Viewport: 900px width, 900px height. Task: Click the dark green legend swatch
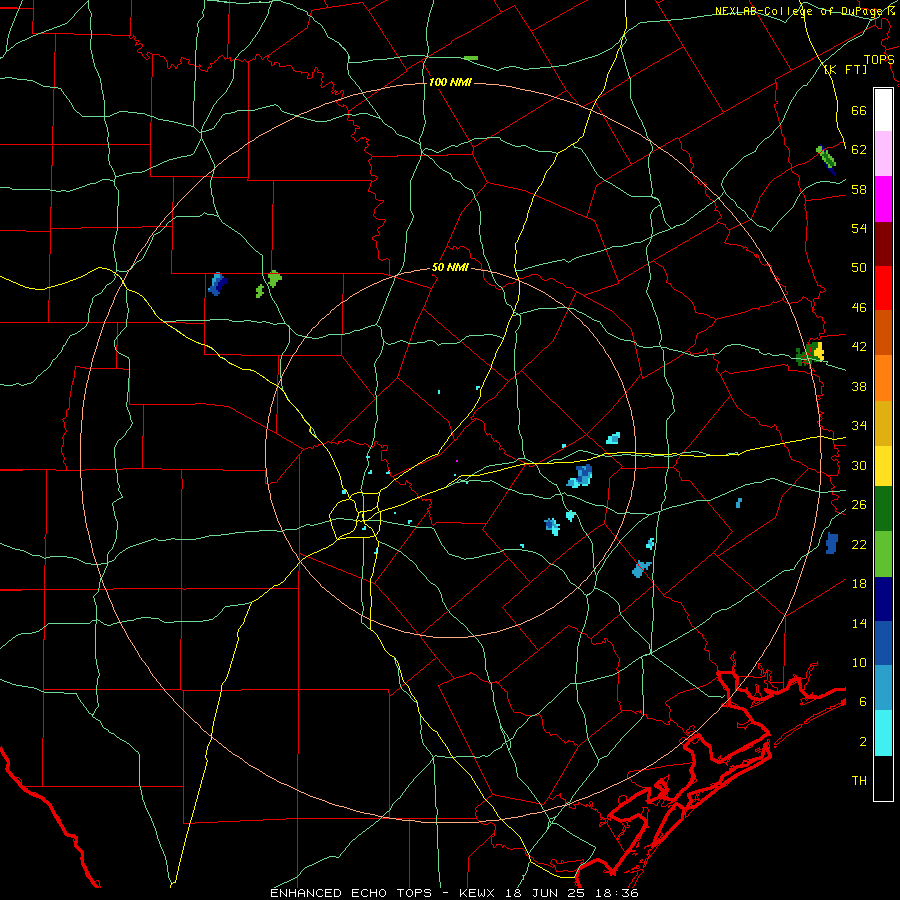coord(883,509)
